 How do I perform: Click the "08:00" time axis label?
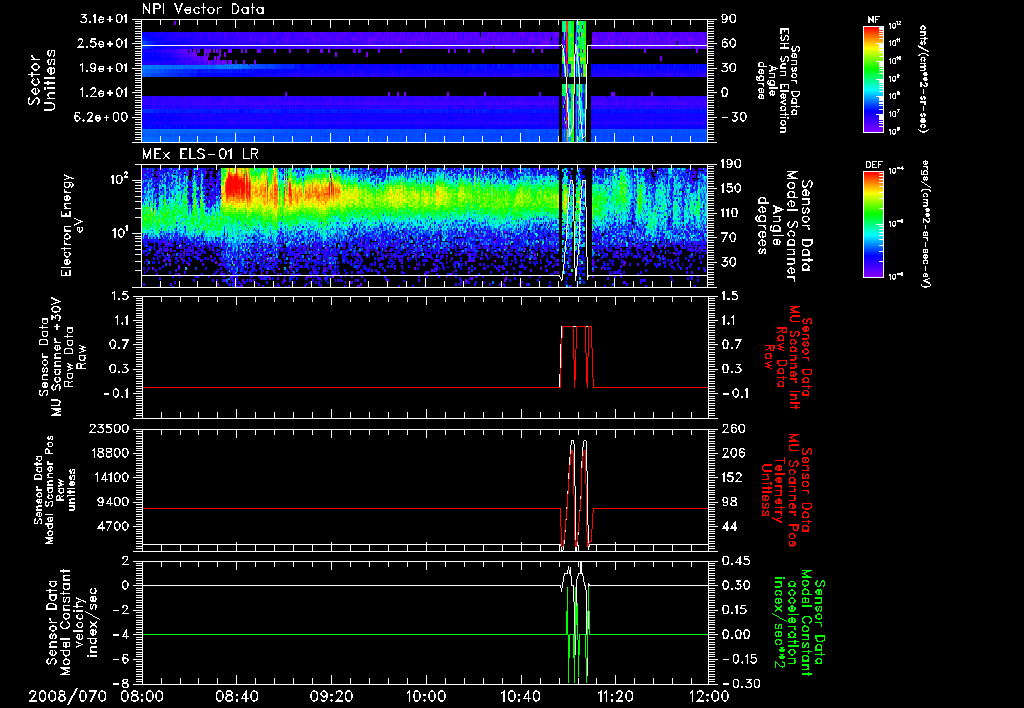tap(142, 697)
